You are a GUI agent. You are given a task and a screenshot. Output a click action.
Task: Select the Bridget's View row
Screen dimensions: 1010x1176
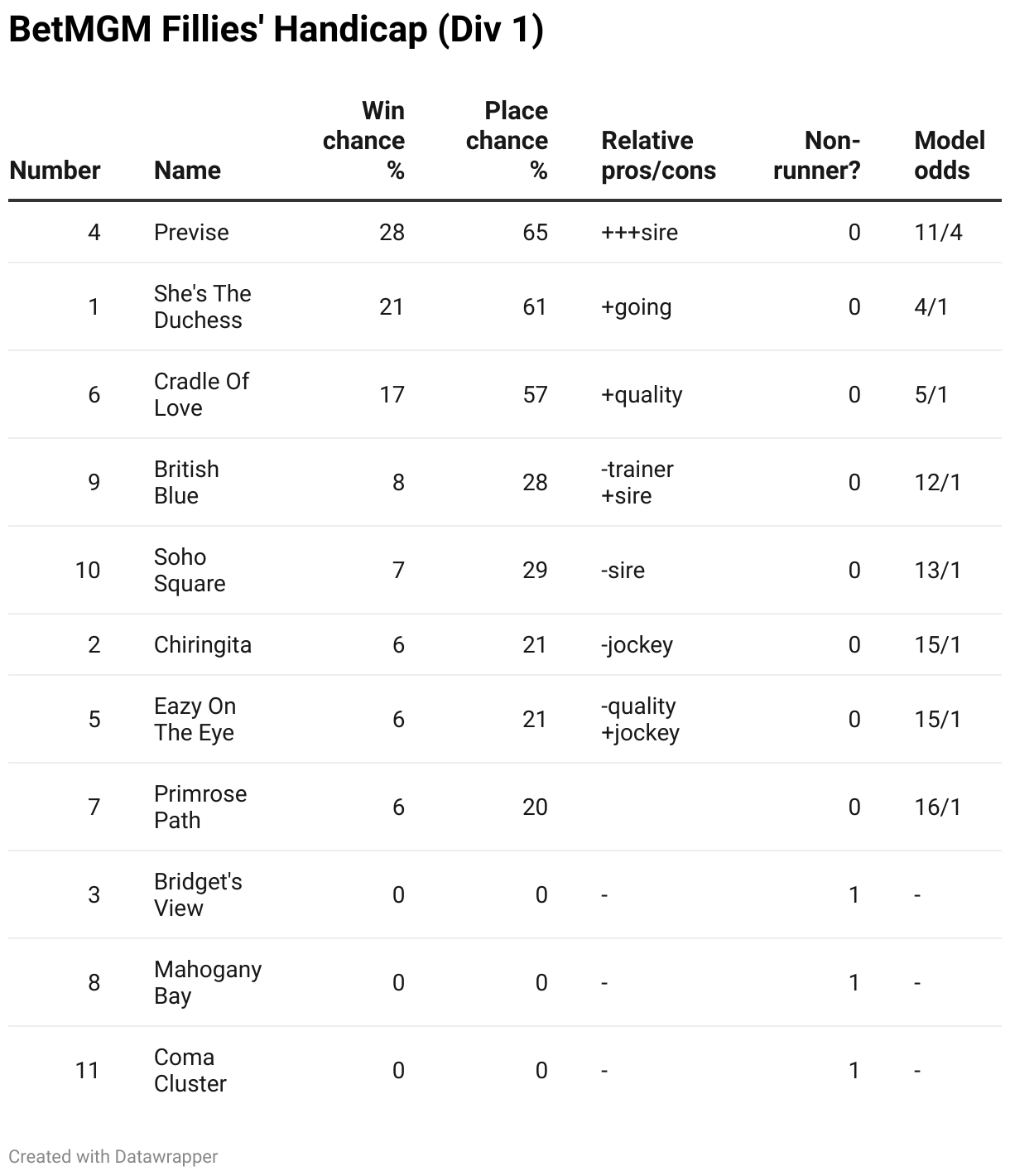coord(505,894)
